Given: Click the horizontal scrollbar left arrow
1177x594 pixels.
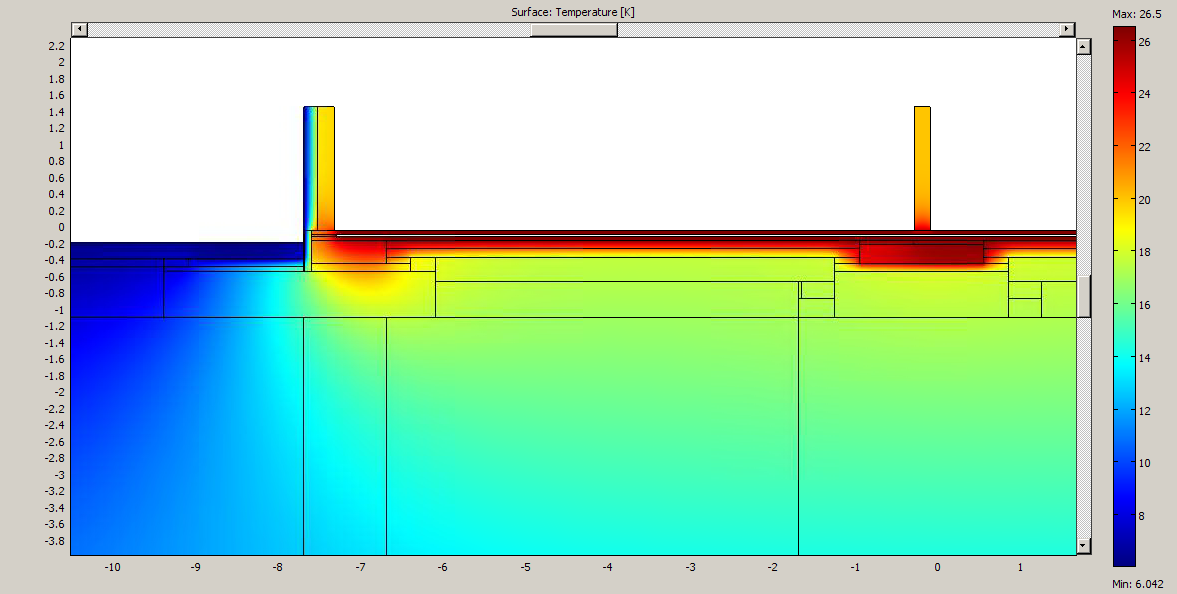Looking at the screenshot, I should coord(80,29).
